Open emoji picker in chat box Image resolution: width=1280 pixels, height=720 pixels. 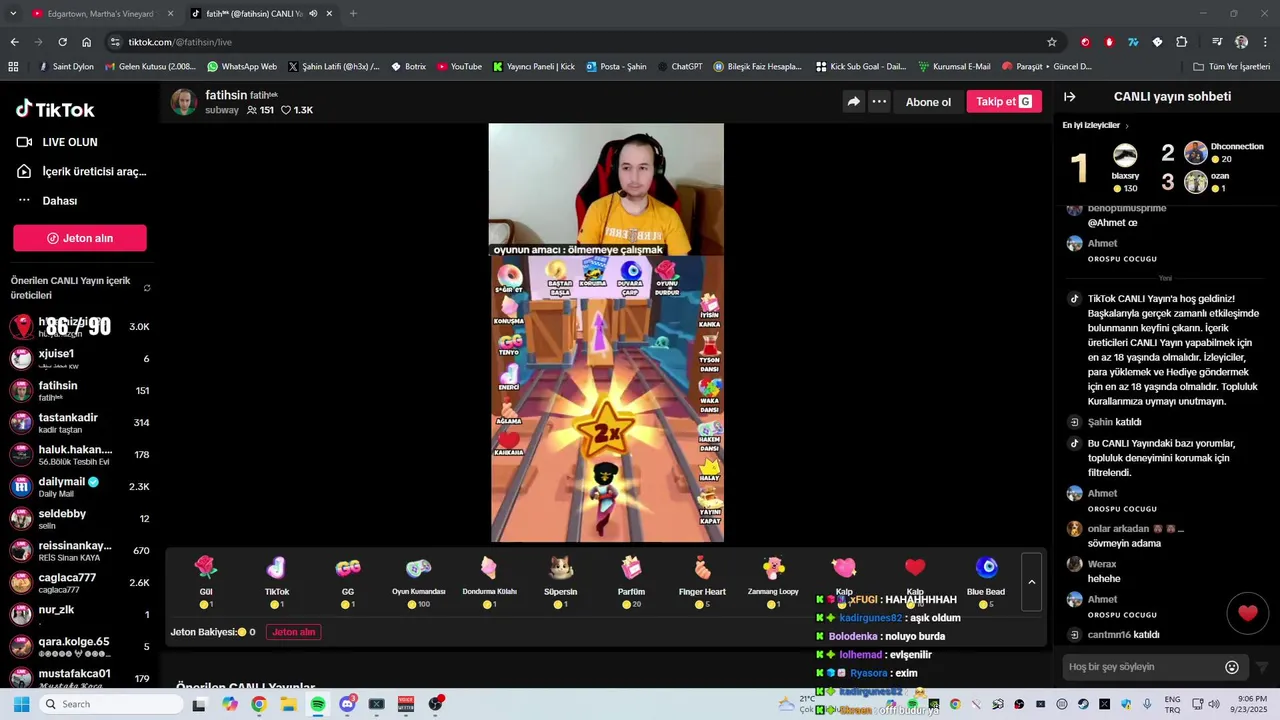[x=1232, y=667]
